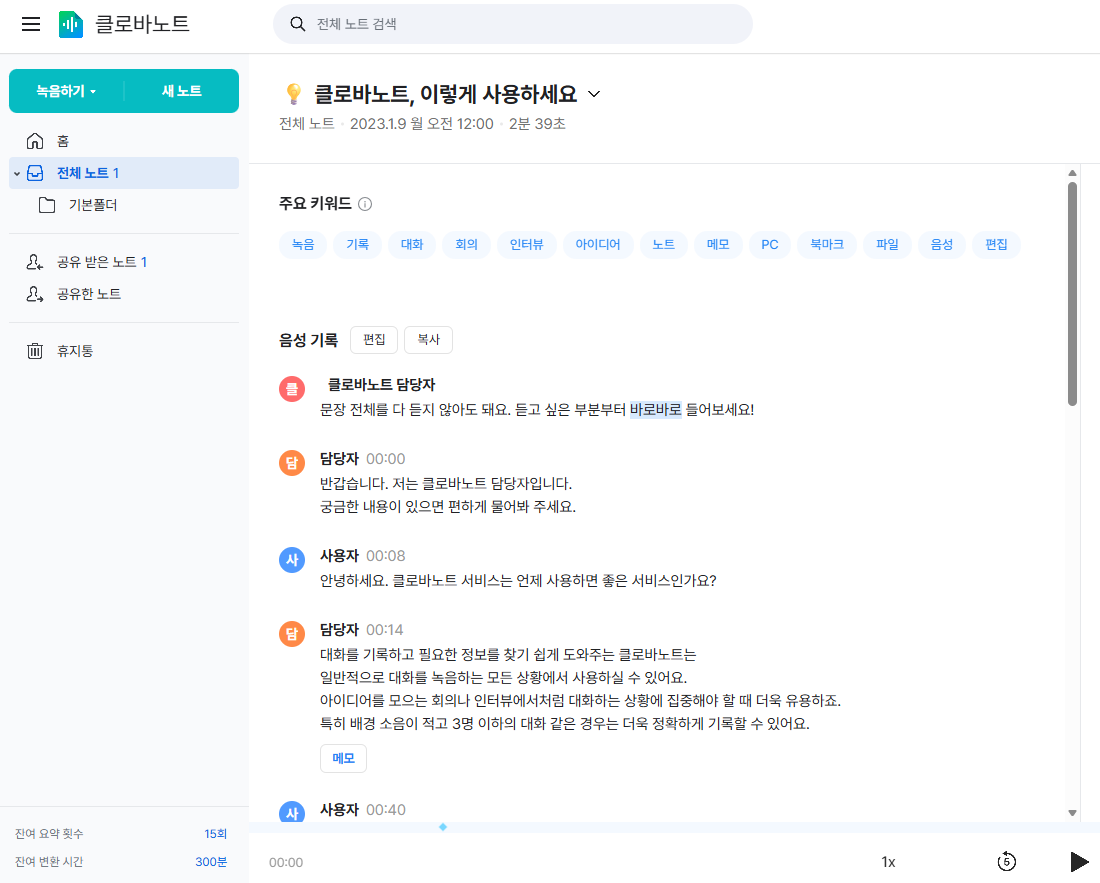The width and height of the screenshot is (1100, 883).
Task: Click the received-share person icon
Action: [35, 262]
